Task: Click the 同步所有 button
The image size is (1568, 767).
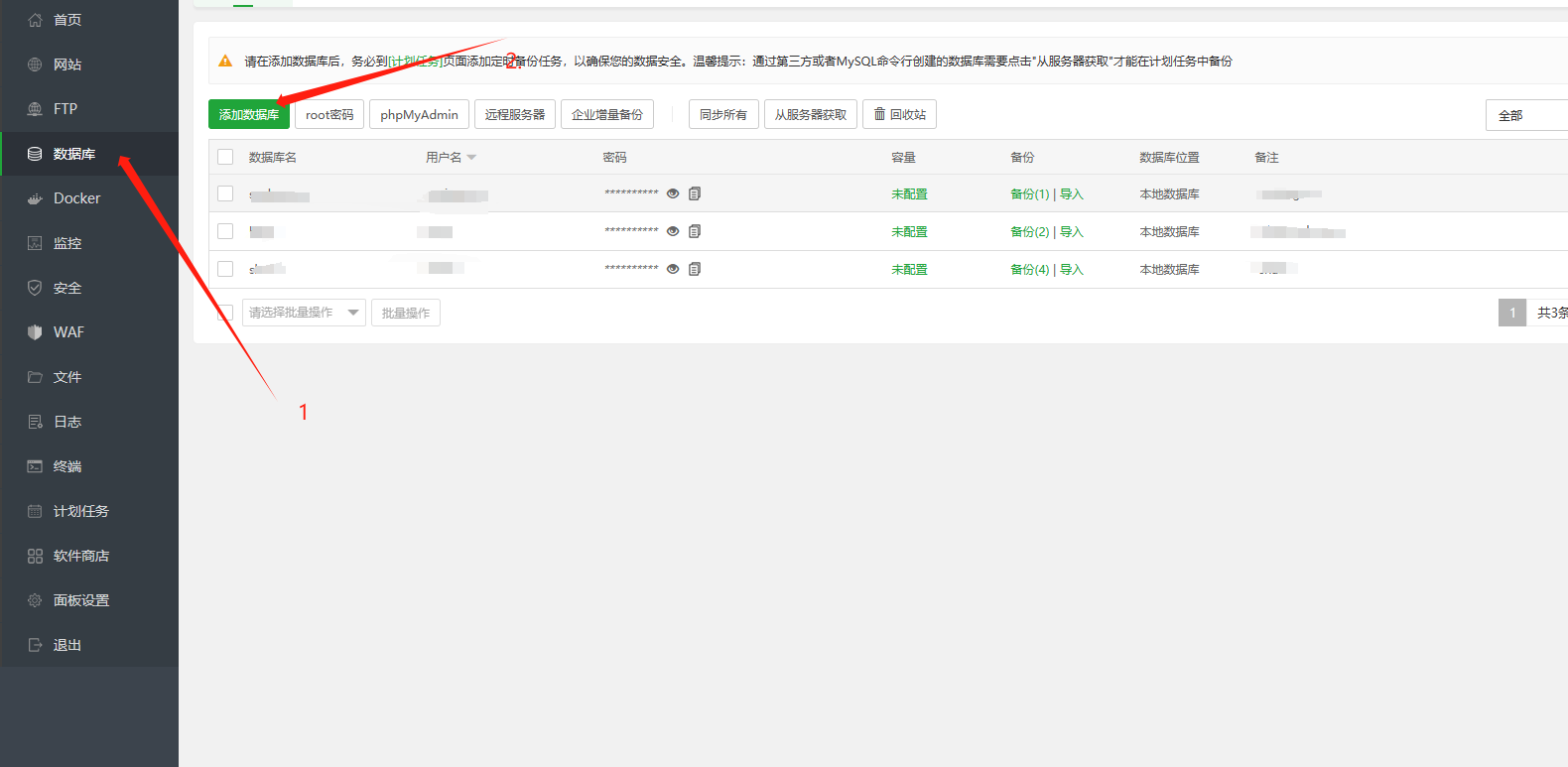Action: [x=723, y=114]
